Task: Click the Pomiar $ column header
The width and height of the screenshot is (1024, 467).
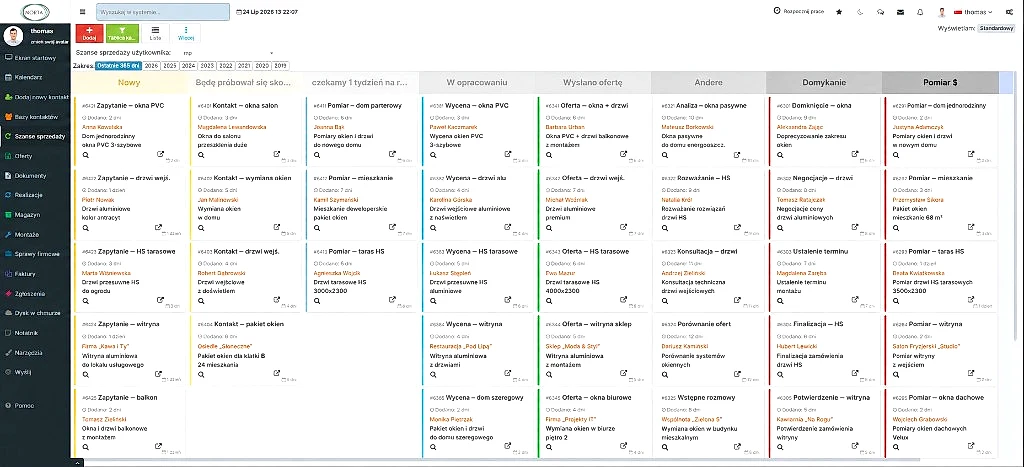Action: 940,82
